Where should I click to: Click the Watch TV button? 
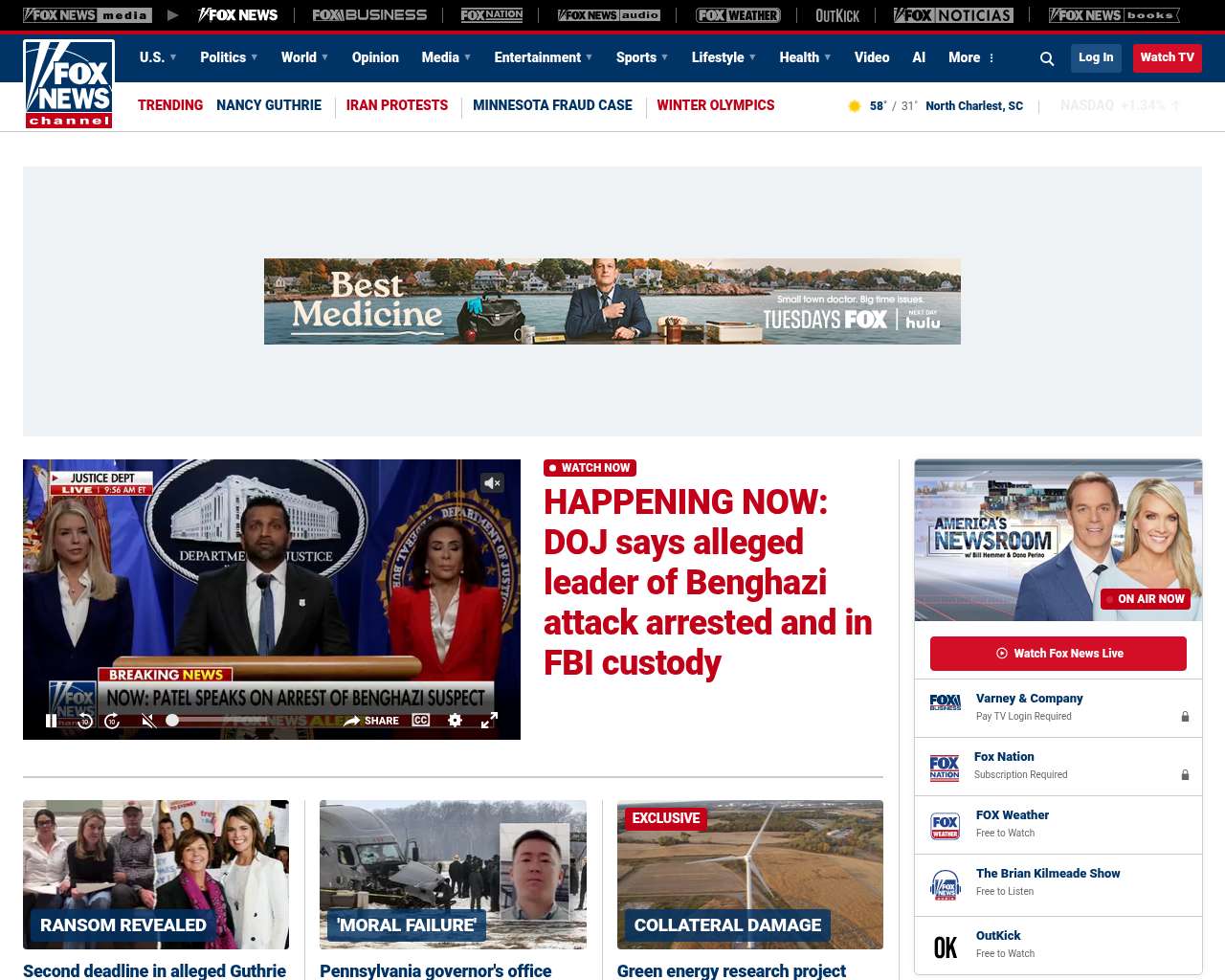(x=1168, y=57)
